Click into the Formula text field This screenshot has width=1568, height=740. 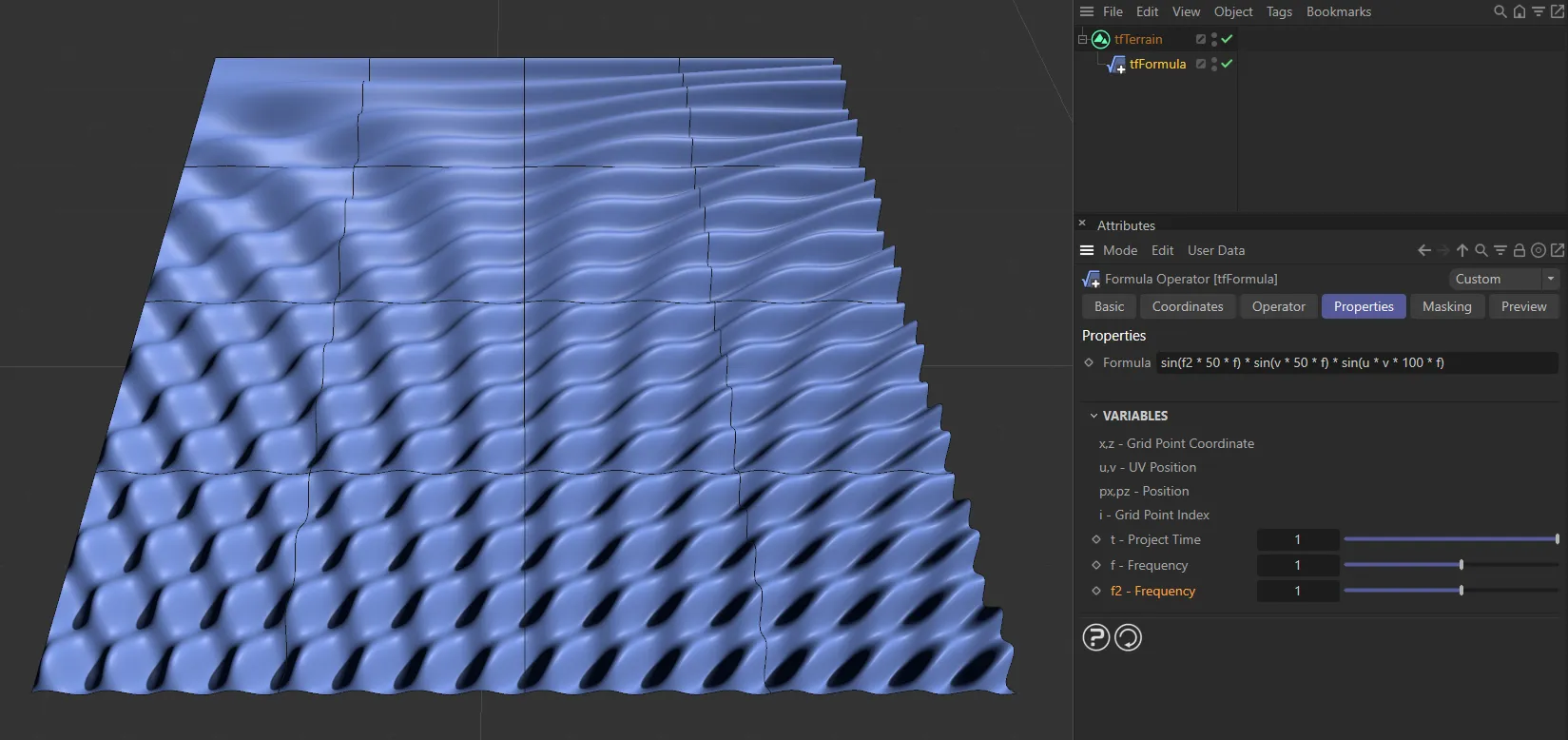1355,362
